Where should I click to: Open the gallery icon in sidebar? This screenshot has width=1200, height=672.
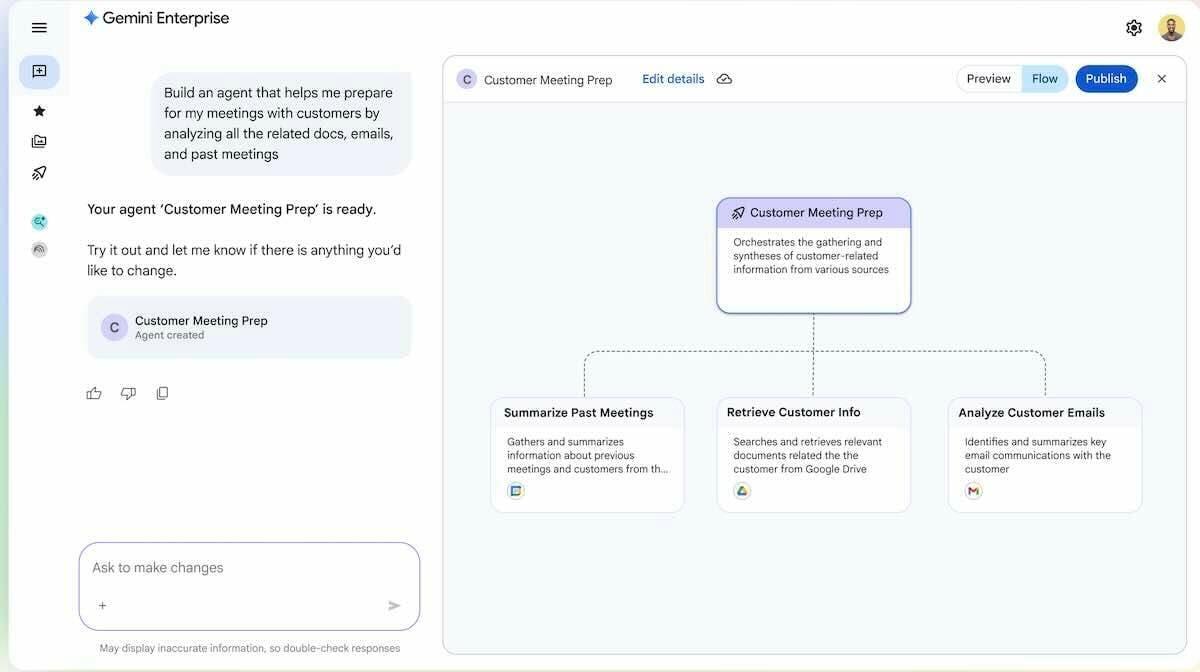pos(39,142)
